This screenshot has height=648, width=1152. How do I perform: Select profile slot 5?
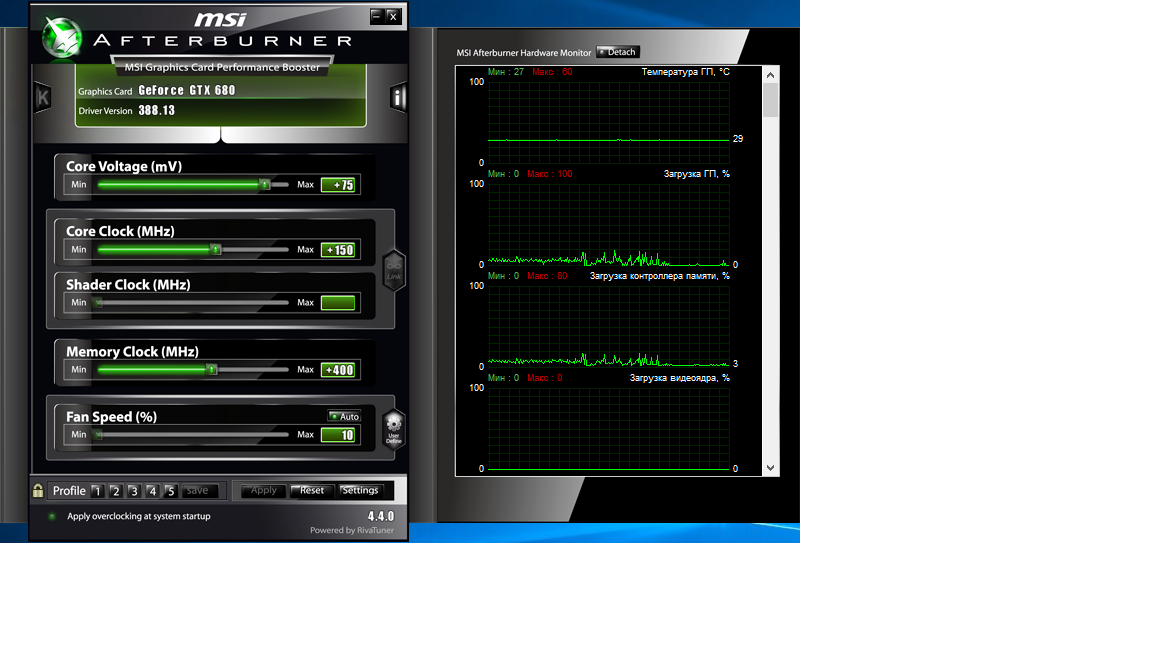[x=170, y=491]
